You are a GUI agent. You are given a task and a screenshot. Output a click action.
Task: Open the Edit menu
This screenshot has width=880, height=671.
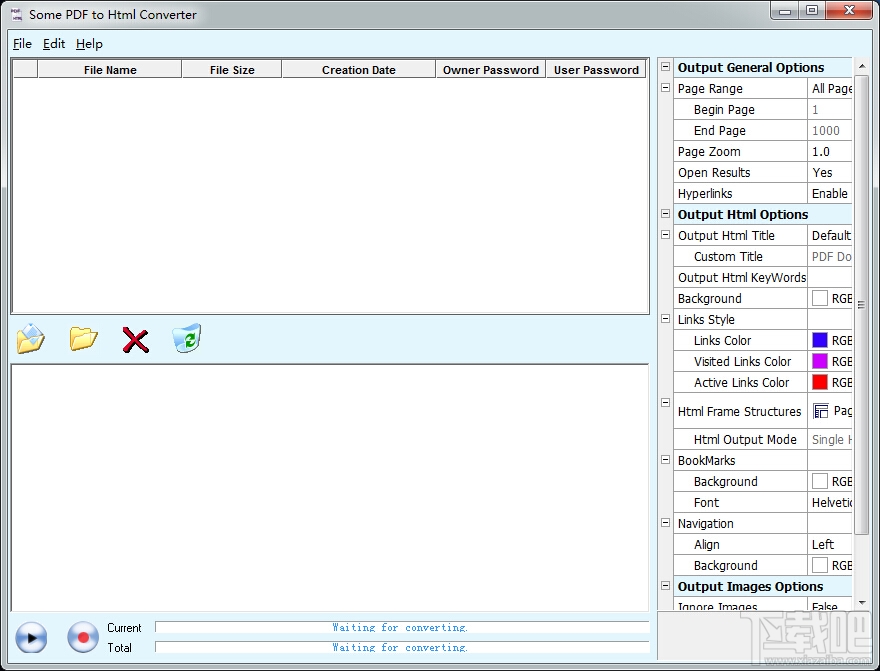[54, 44]
